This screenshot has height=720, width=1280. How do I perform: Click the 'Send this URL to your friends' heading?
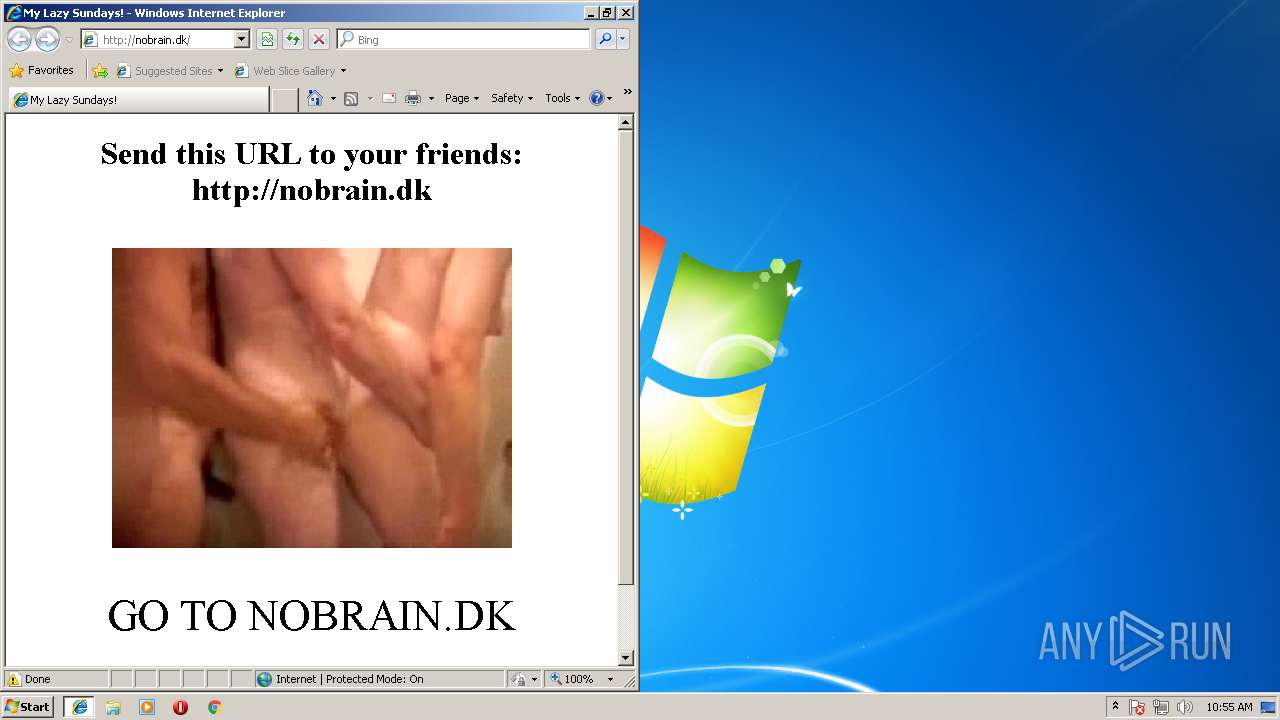(x=311, y=154)
